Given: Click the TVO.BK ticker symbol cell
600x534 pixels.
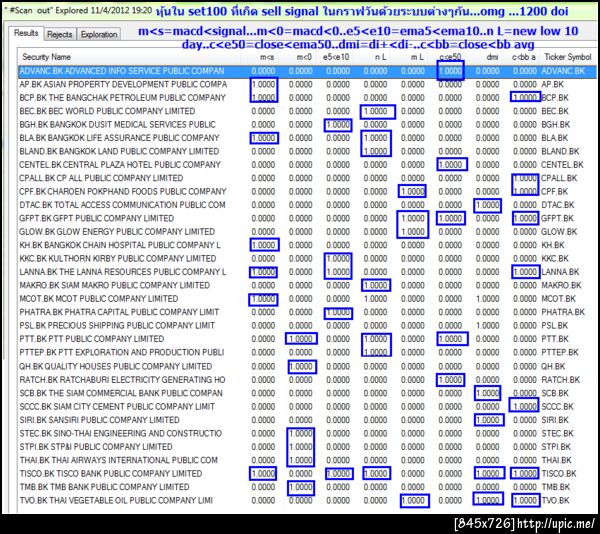Looking at the screenshot, I should click(556, 500).
